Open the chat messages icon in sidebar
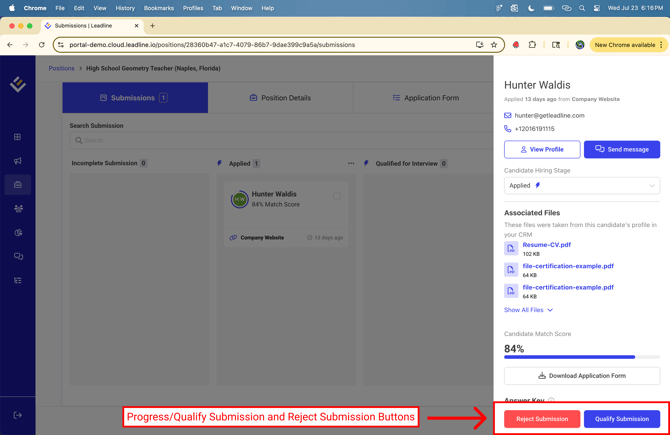 [x=18, y=257]
